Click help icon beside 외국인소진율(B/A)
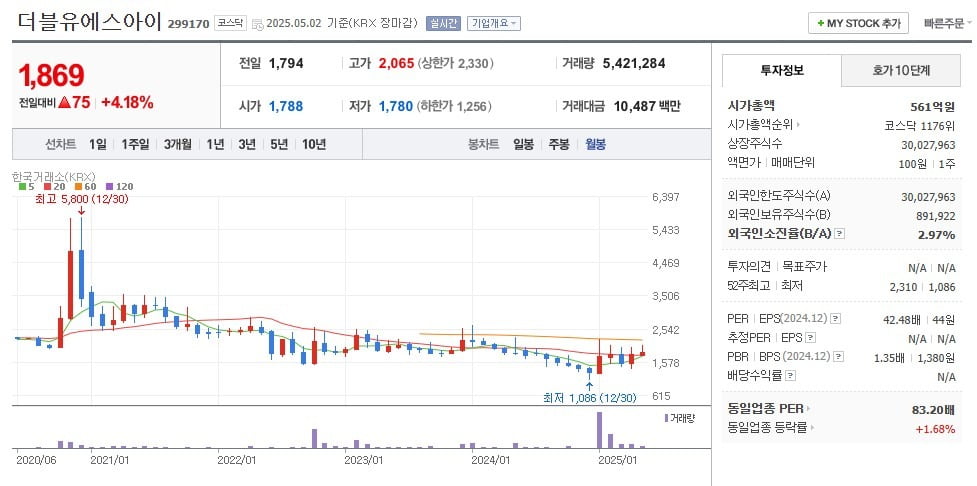The width and height of the screenshot is (977, 486). pos(840,234)
